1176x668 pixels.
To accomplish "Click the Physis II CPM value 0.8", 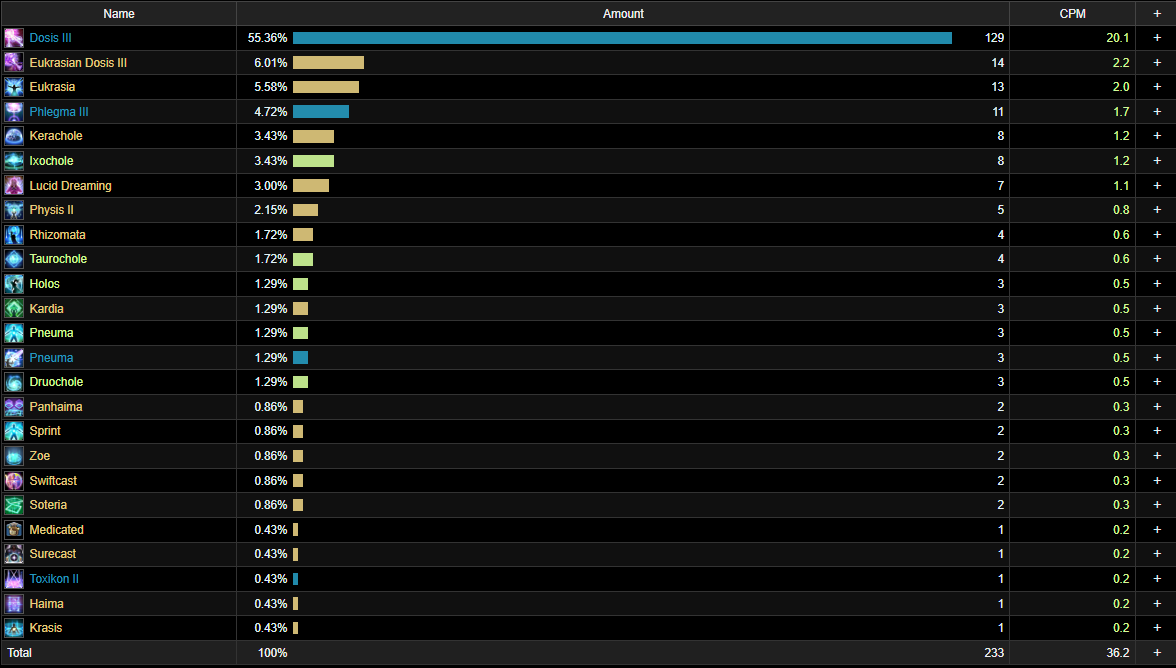I will point(1121,210).
